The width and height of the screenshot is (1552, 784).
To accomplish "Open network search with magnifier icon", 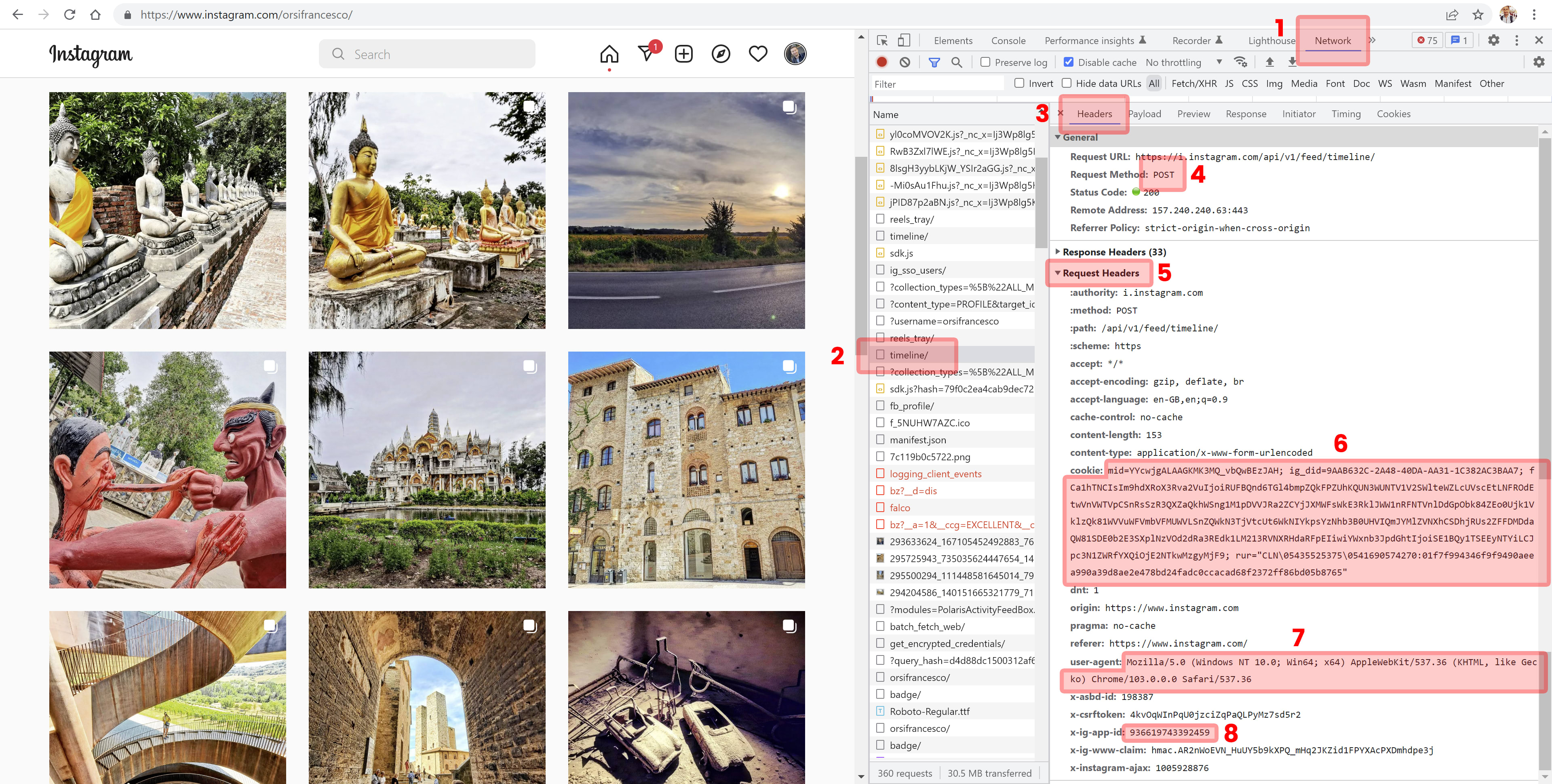I will [956, 62].
